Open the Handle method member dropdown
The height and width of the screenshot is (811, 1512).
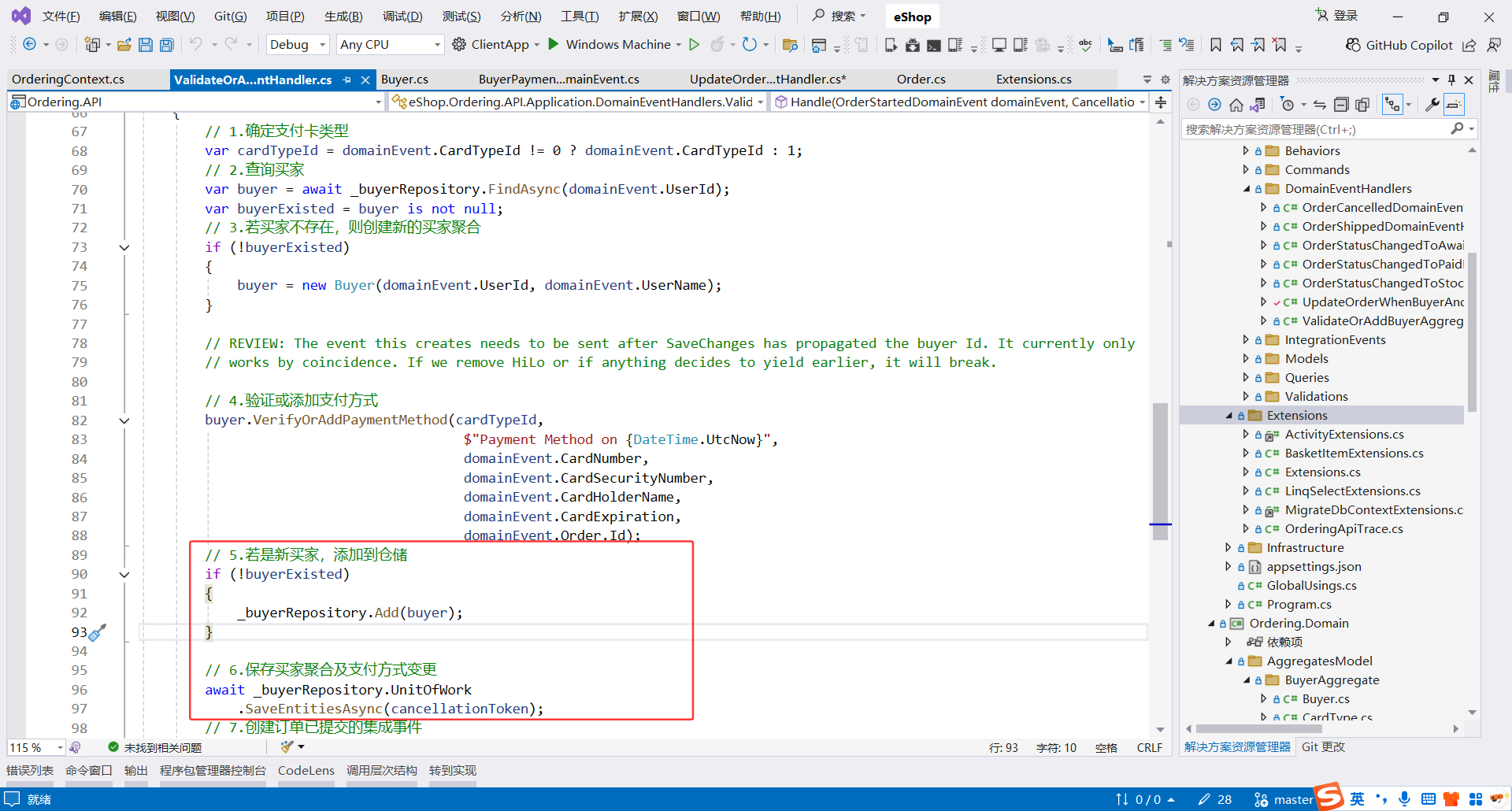pos(958,102)
